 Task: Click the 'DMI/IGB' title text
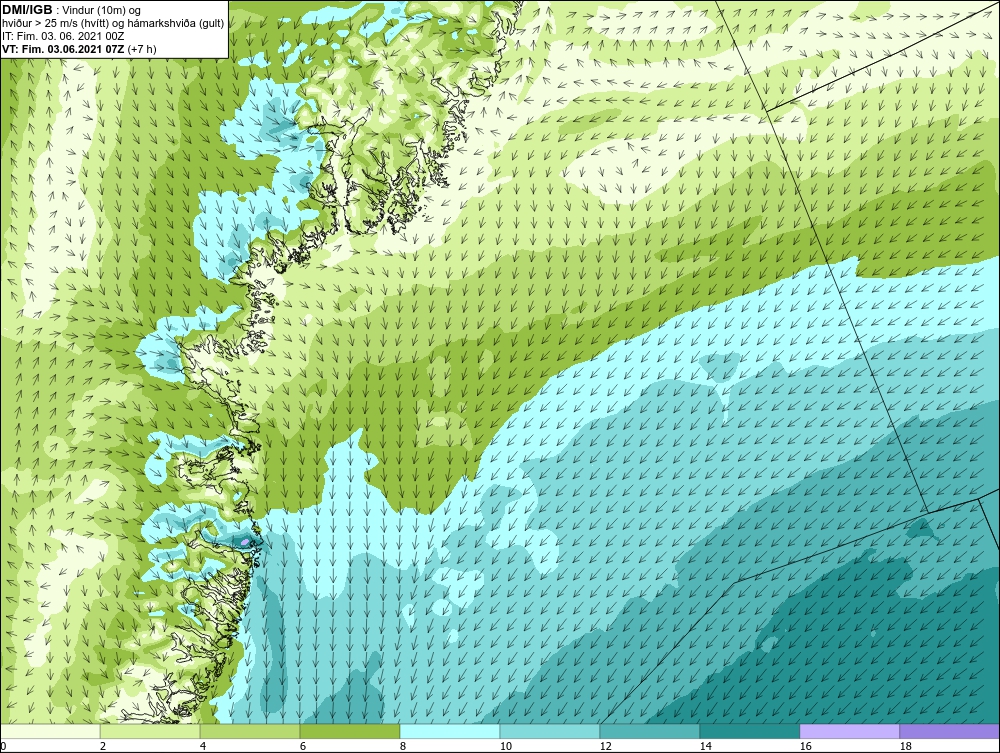pyautogui.click(x=27, y=10)
